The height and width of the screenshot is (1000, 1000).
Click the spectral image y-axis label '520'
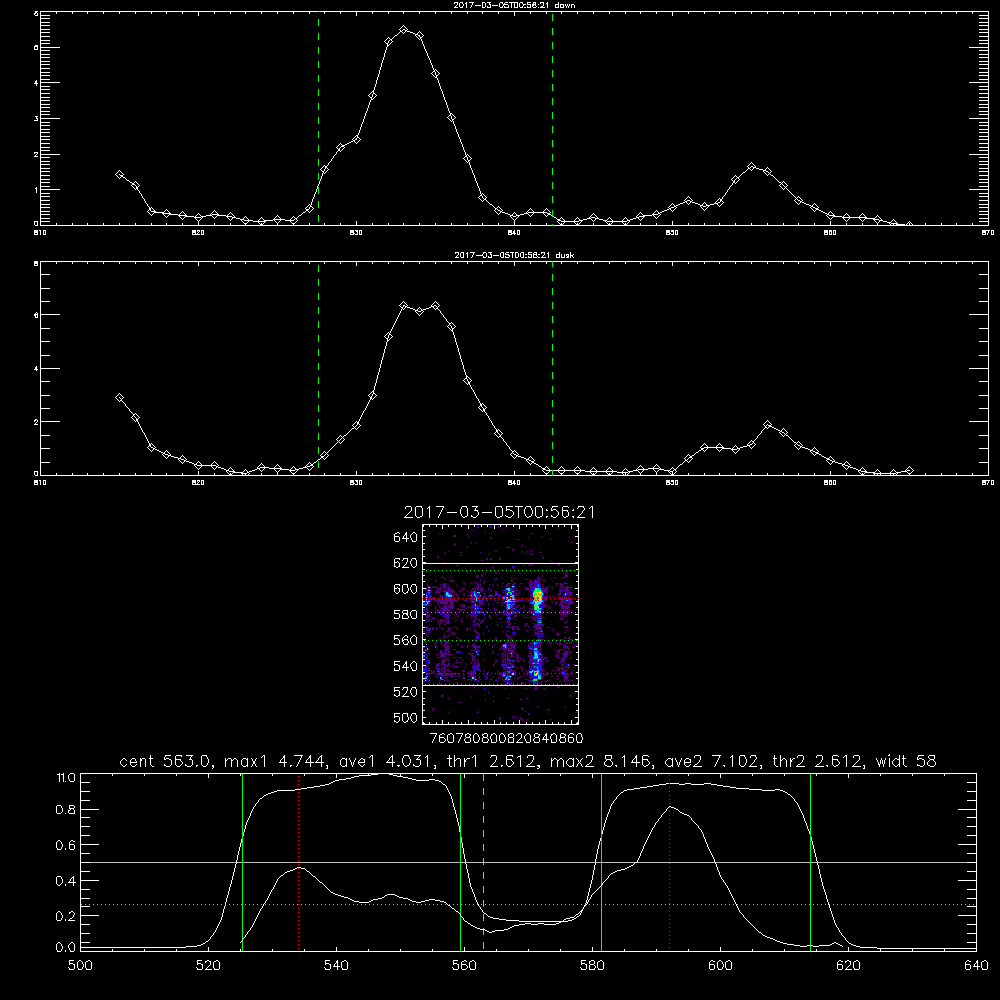pos(406,692)
